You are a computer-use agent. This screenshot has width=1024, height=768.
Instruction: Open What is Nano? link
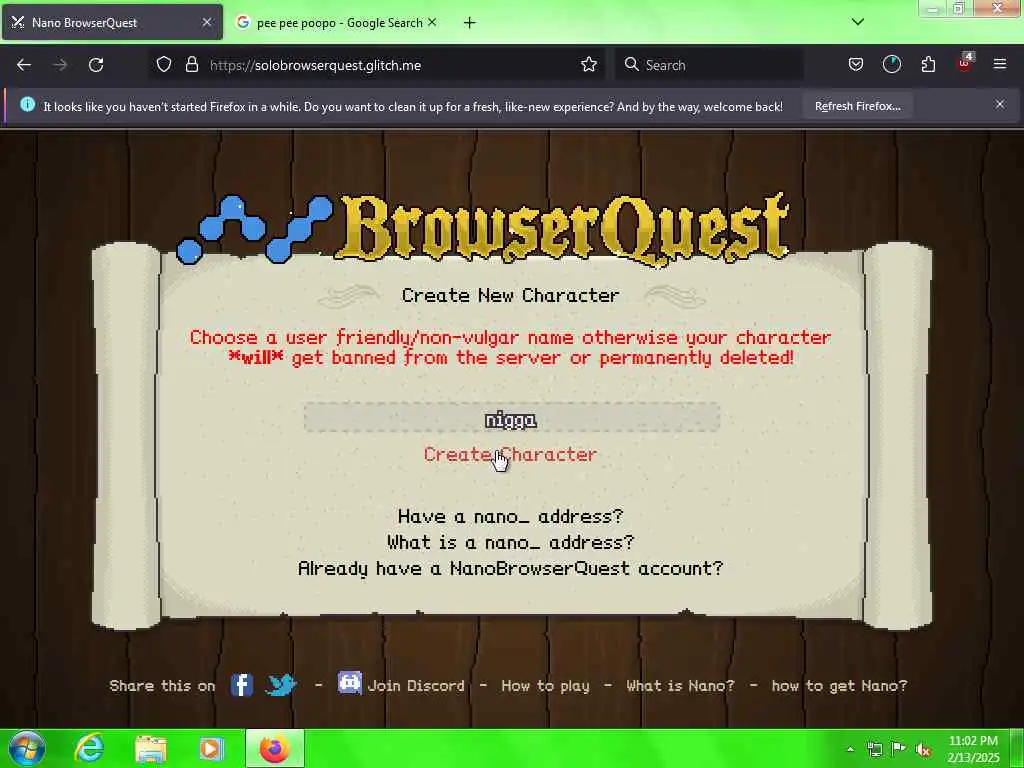click(x=680, y=686)
